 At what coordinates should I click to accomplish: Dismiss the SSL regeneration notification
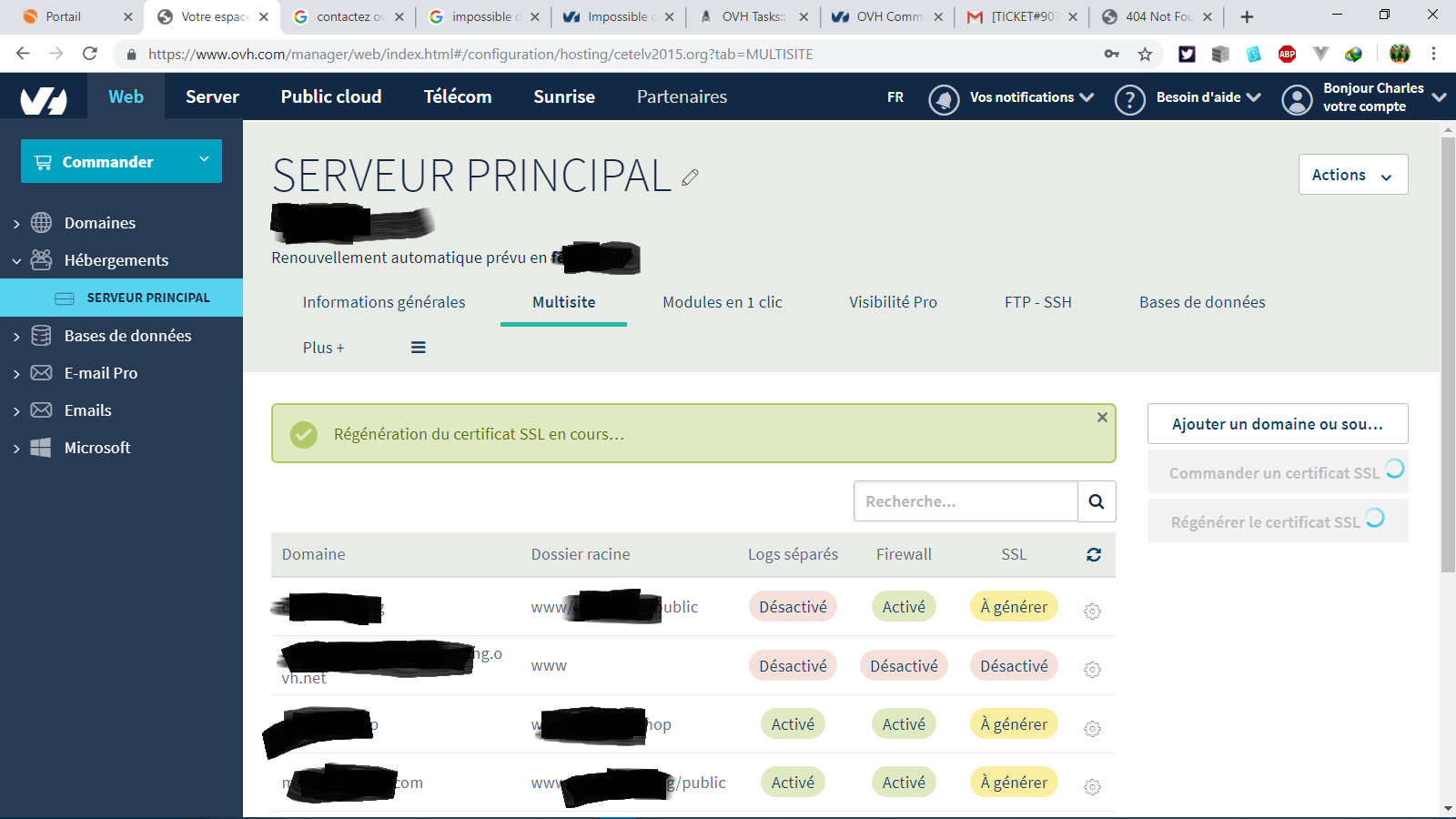pyautogui.click(x=1102, y=417)
